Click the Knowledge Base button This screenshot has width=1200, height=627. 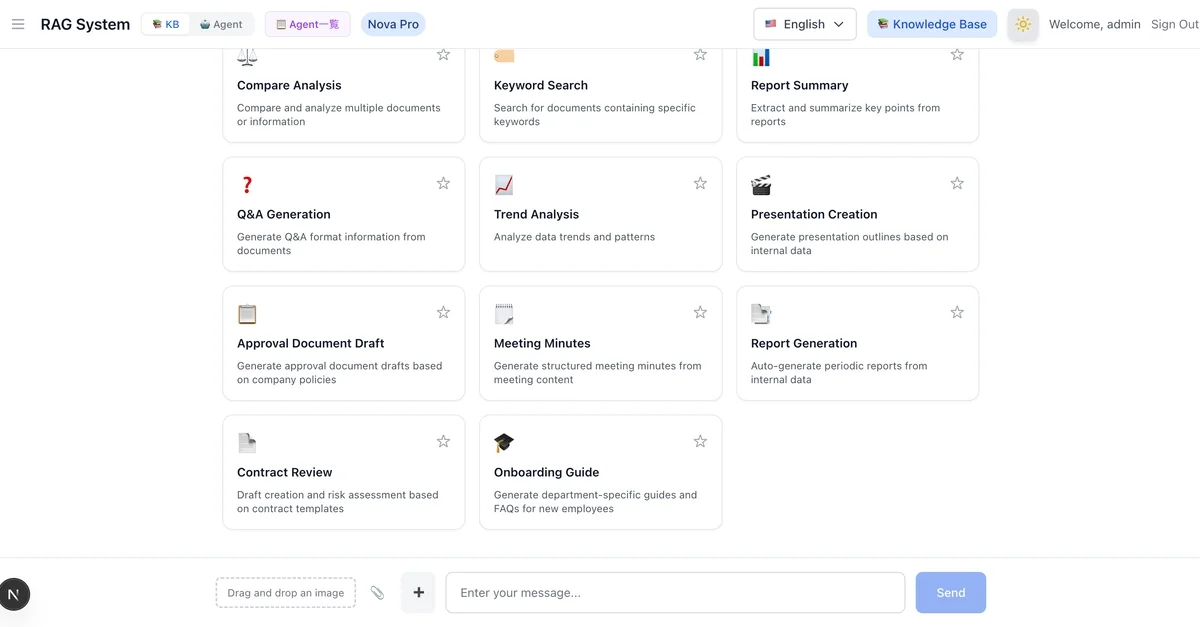pos(931,24)
